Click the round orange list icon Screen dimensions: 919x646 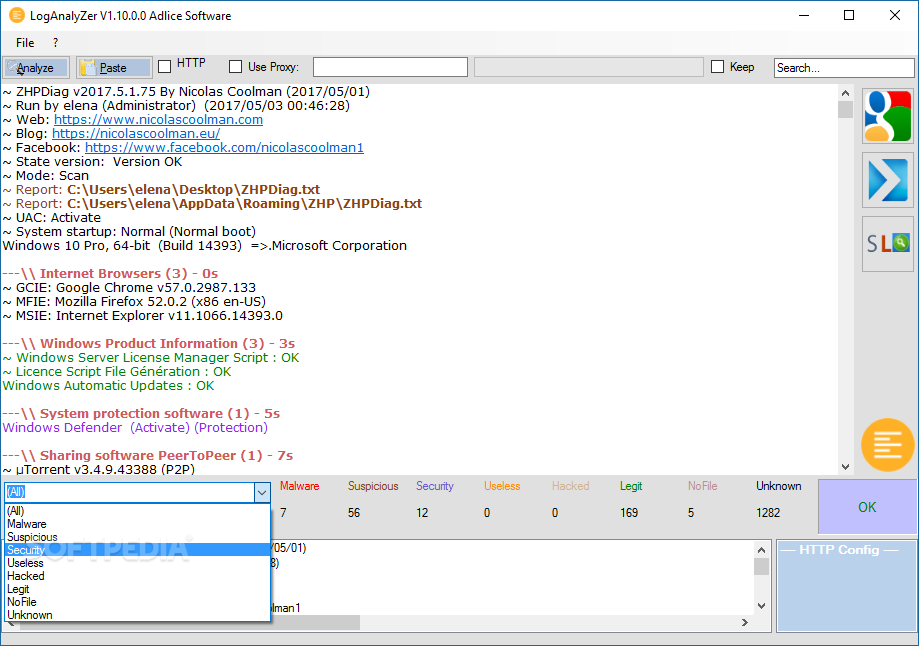[x=887, y=445]
